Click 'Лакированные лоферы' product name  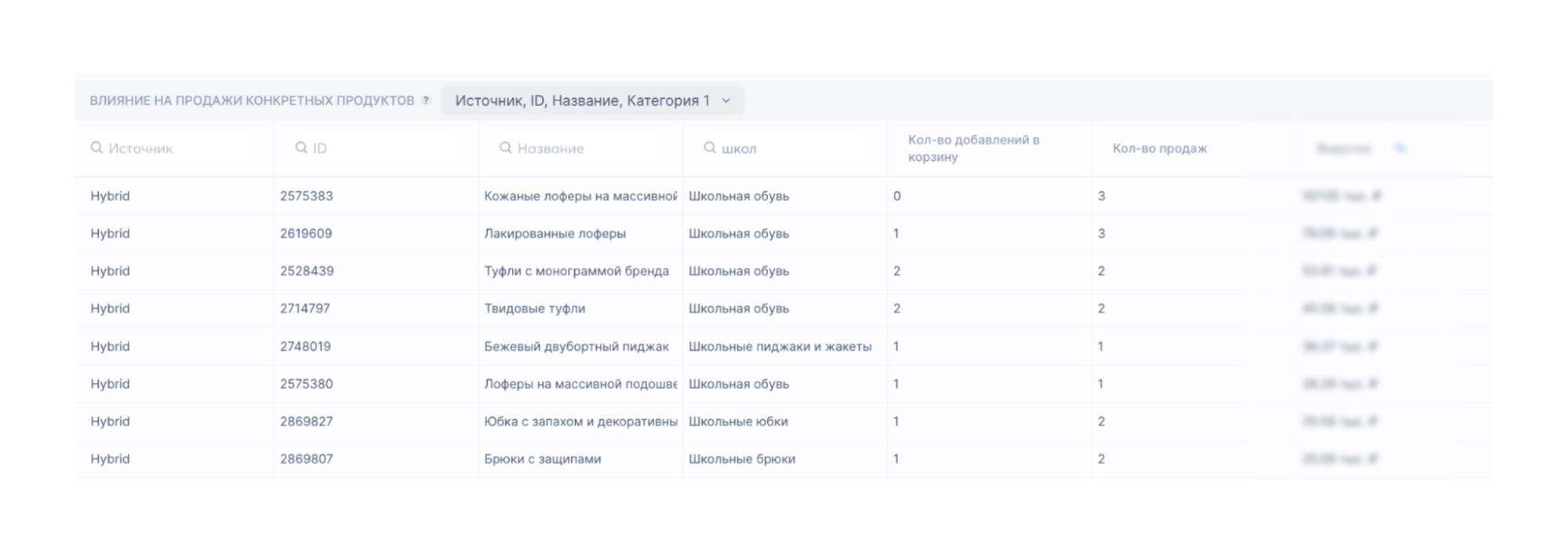pos(555,234)
